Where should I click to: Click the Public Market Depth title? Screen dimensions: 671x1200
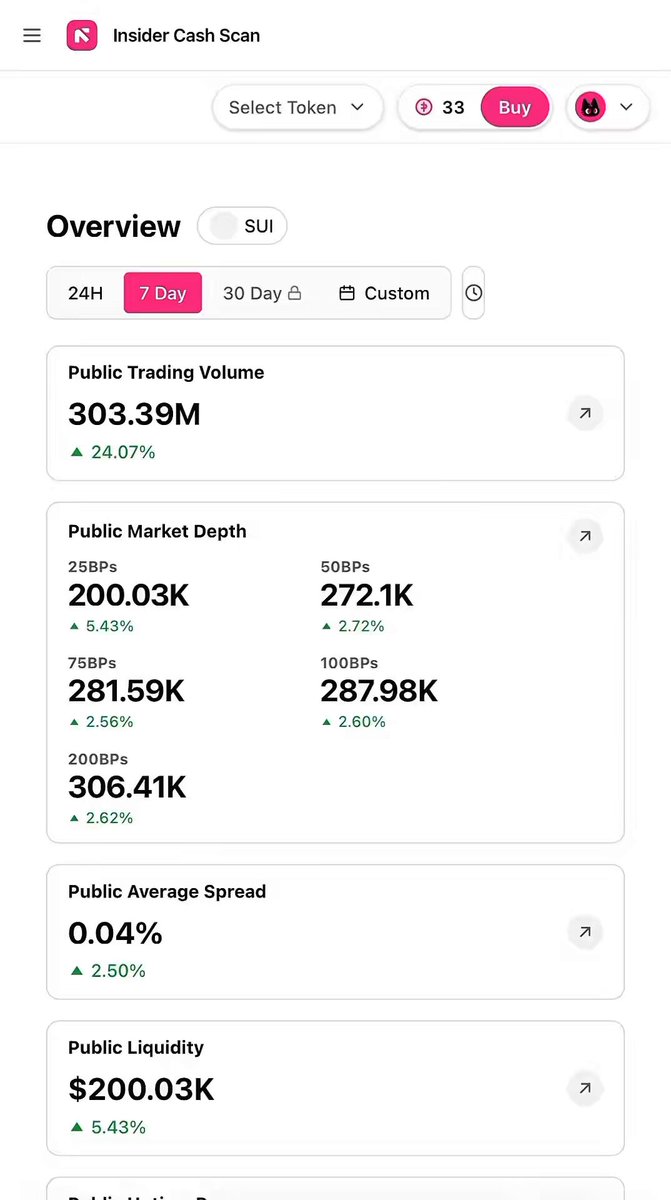(157, 531)
